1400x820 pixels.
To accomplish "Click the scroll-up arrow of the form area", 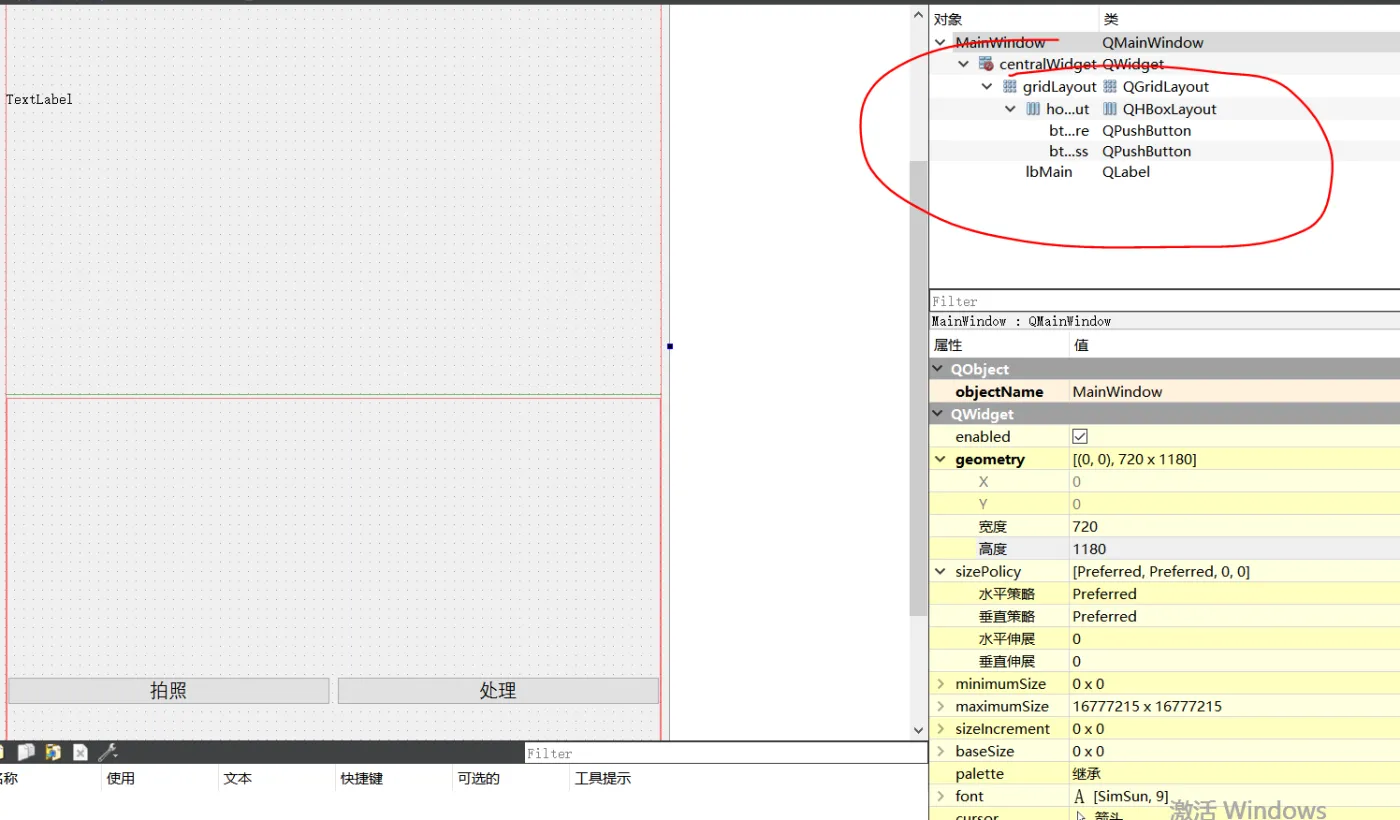I will point(918,15).
